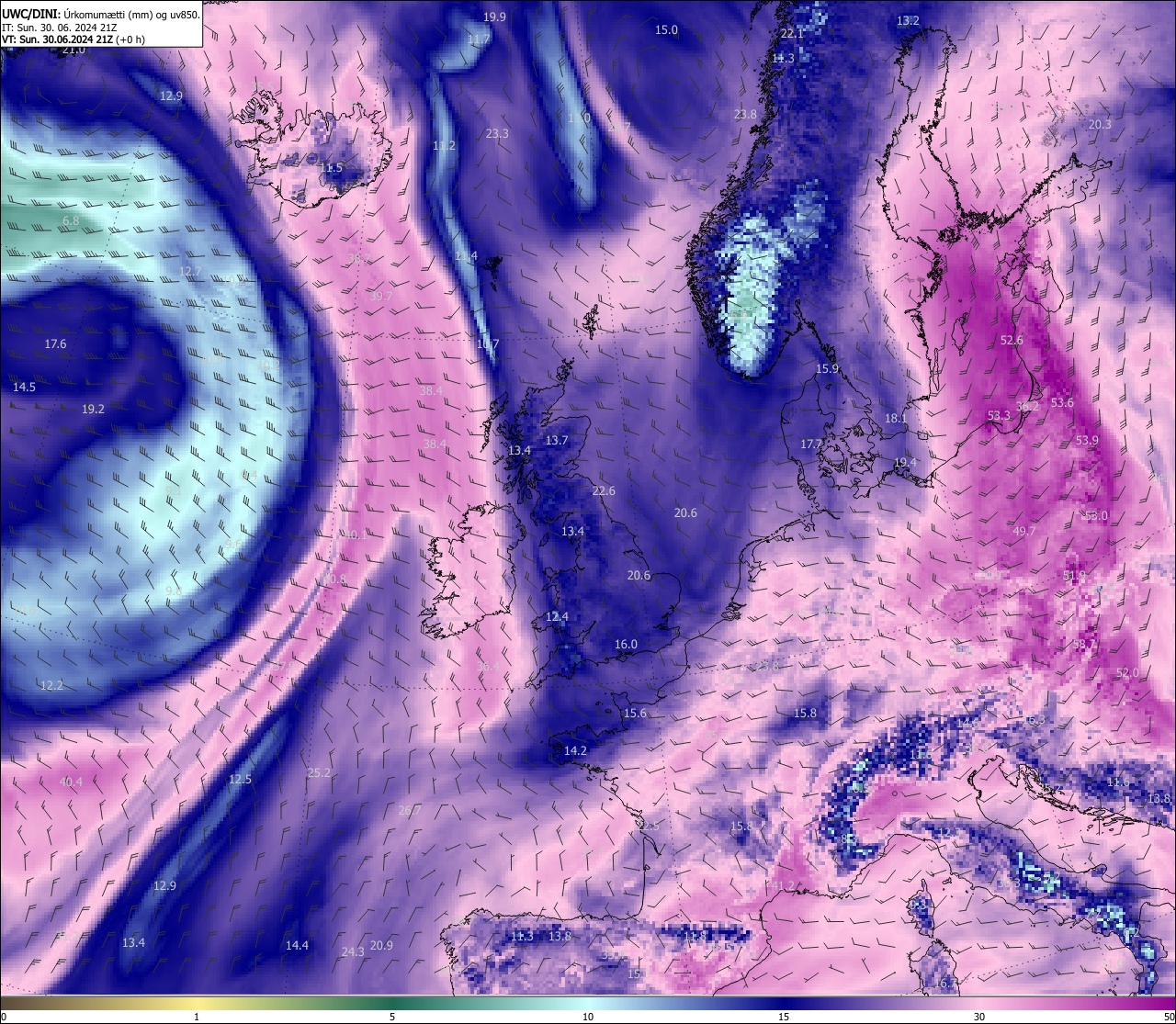Click the 10 tick on the color scale

[588, 1017]
